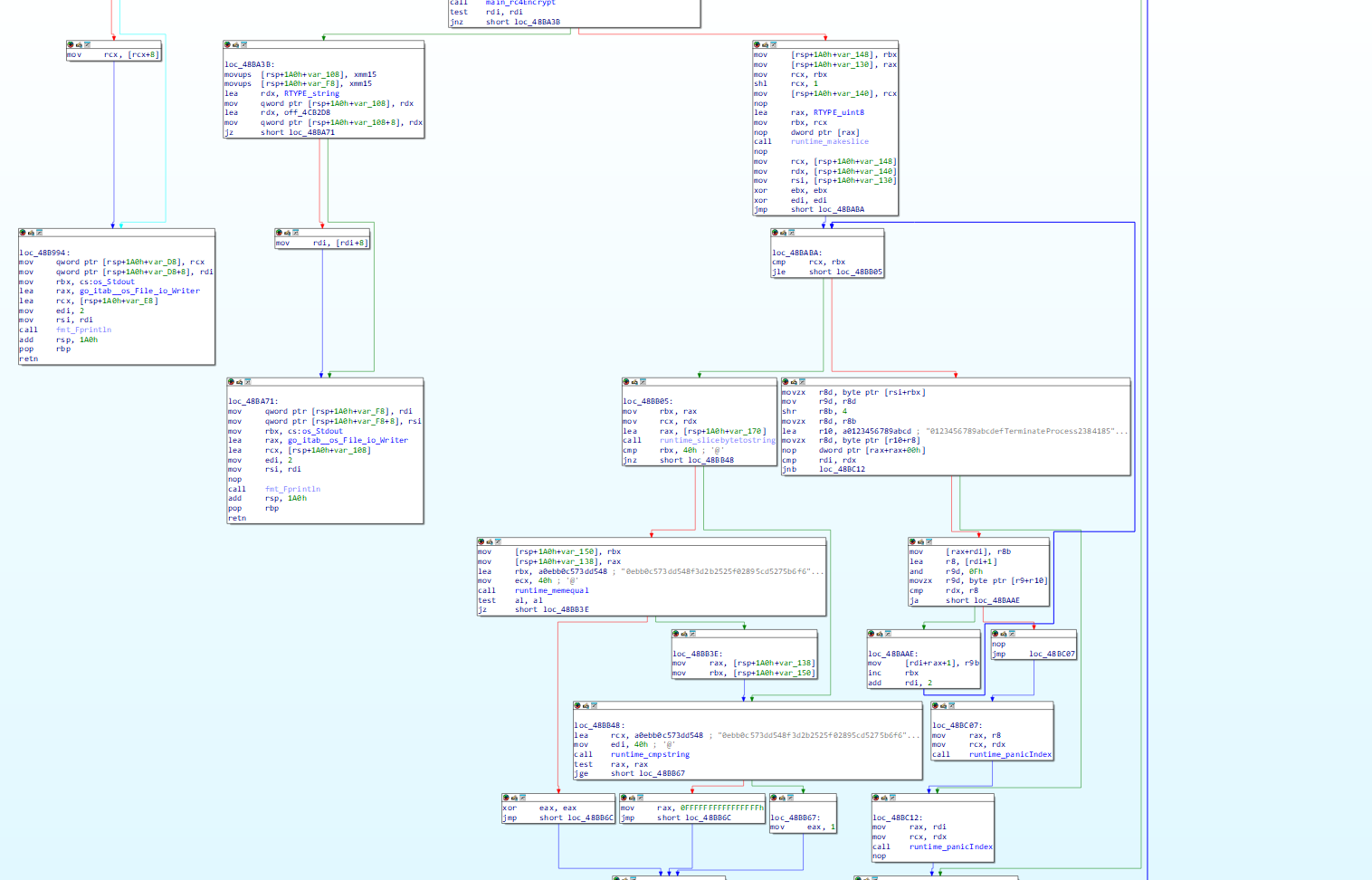Viewport: 1372px width, 880px height.
Task: Select fmt_Fprintln in loc_48B994 block
Action: [83, 330]
